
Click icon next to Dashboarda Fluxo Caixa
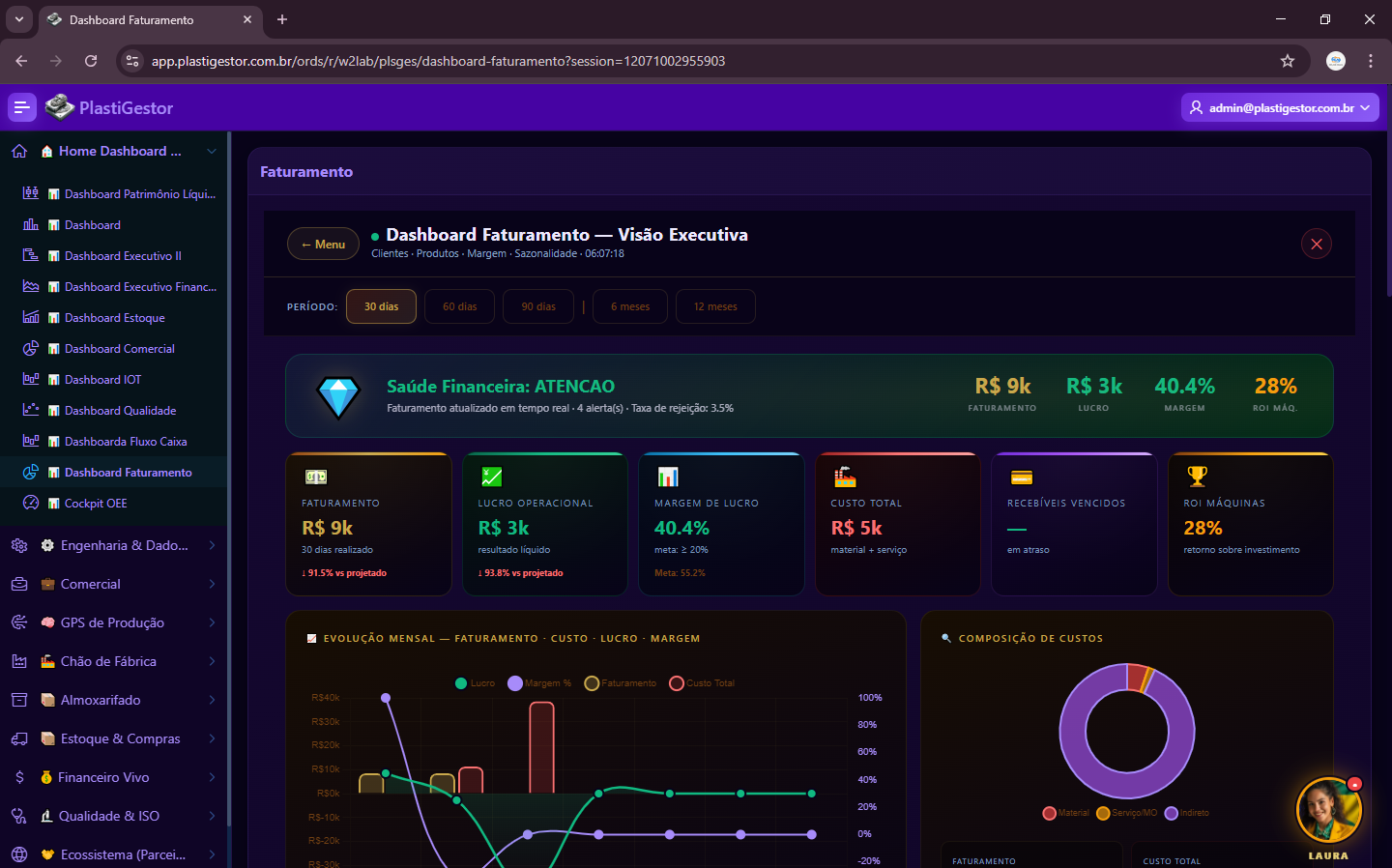31,441
